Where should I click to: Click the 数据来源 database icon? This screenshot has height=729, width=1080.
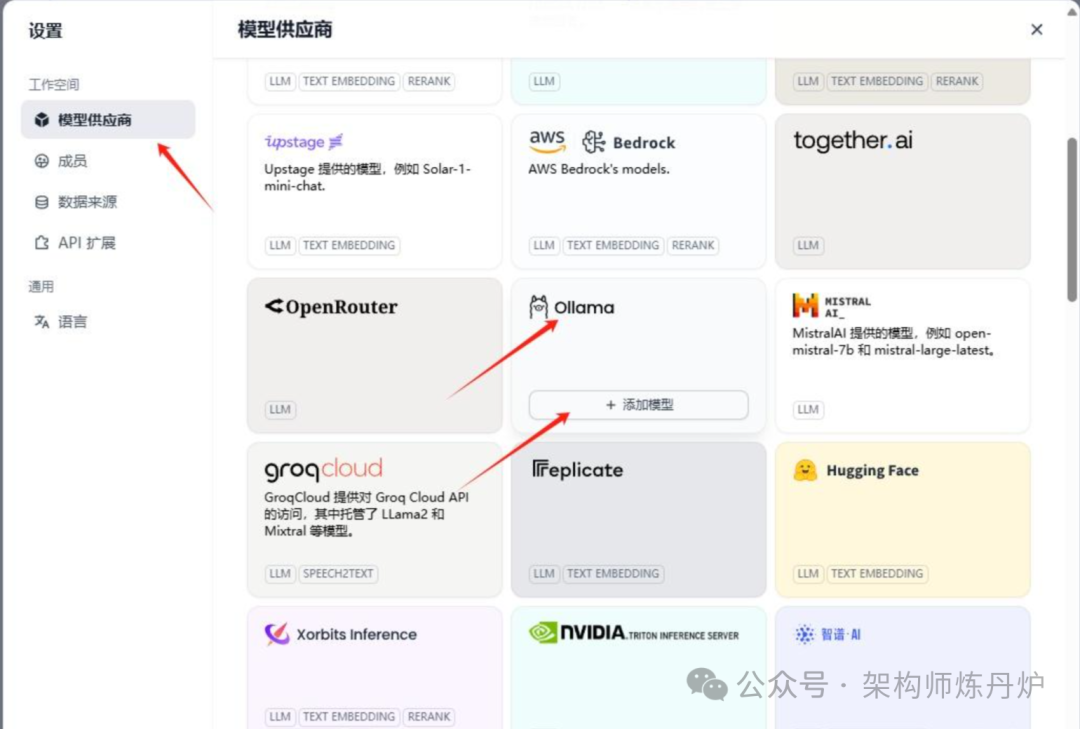click(x=42, y=202)
